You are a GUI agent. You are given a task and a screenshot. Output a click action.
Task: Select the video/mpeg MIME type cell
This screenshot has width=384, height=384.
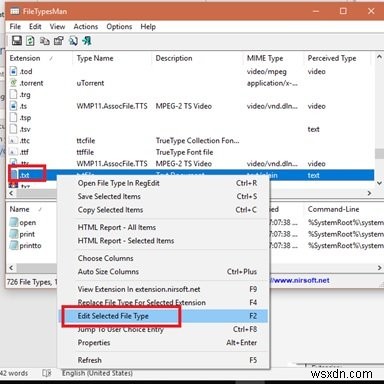coord(266,71)
